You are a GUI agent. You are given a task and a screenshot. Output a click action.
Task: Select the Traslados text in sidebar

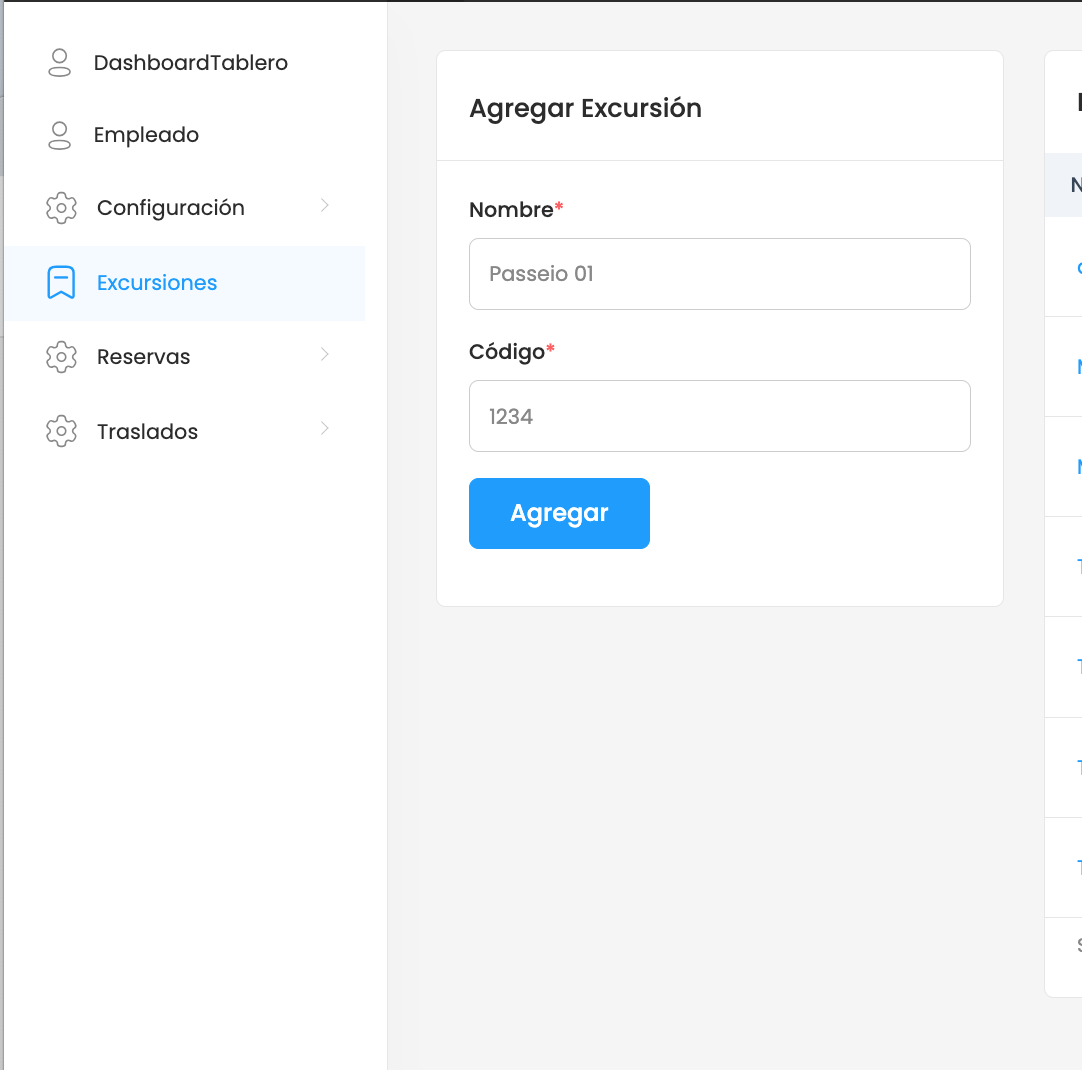click(147, 432)
